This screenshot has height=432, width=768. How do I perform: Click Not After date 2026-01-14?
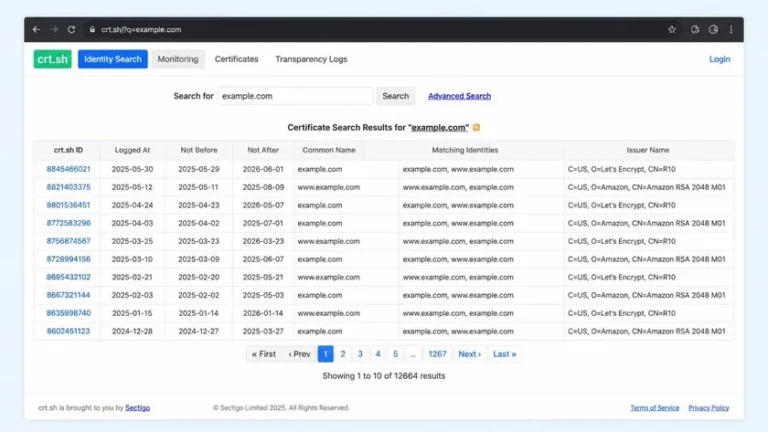[x=263, y=313]
